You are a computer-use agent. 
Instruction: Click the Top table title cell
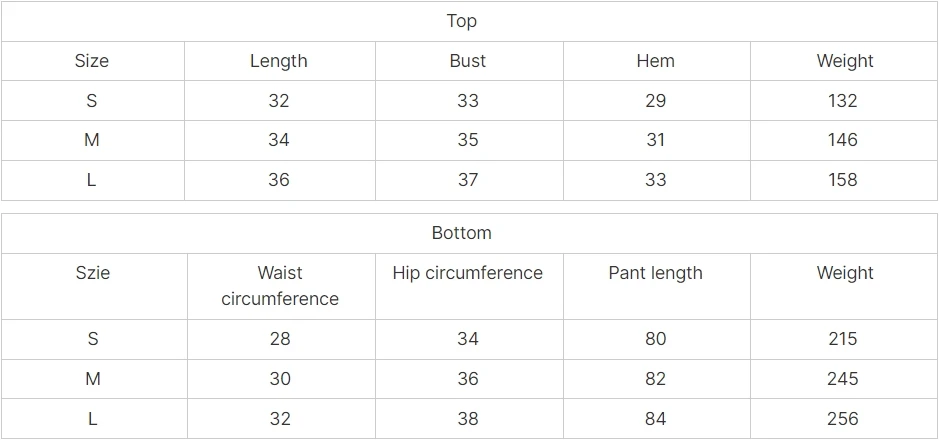click(x=470, y=22)
